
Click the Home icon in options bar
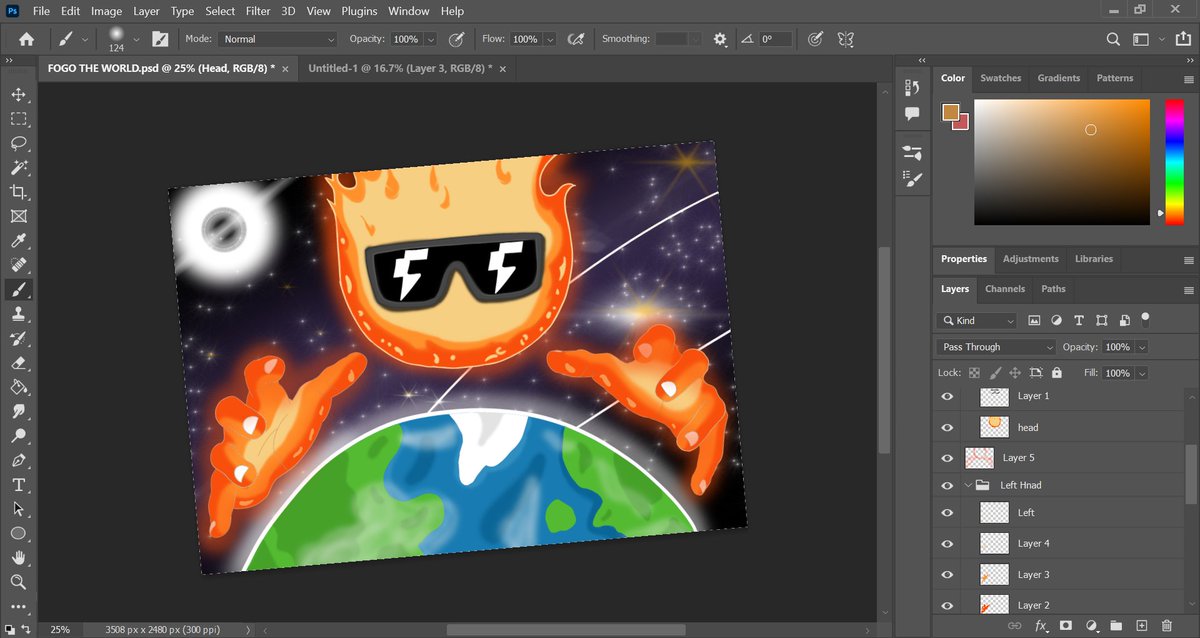click(x=26, y=39)
